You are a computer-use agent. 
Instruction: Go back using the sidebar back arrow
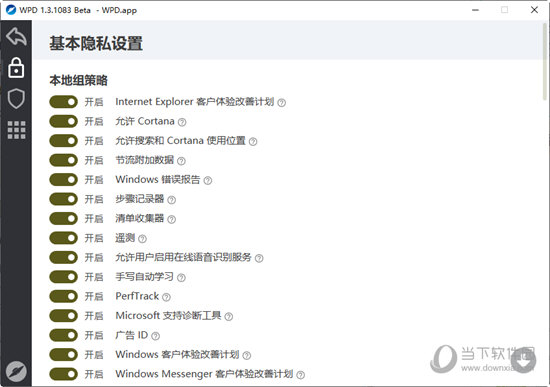coord(16,36)
